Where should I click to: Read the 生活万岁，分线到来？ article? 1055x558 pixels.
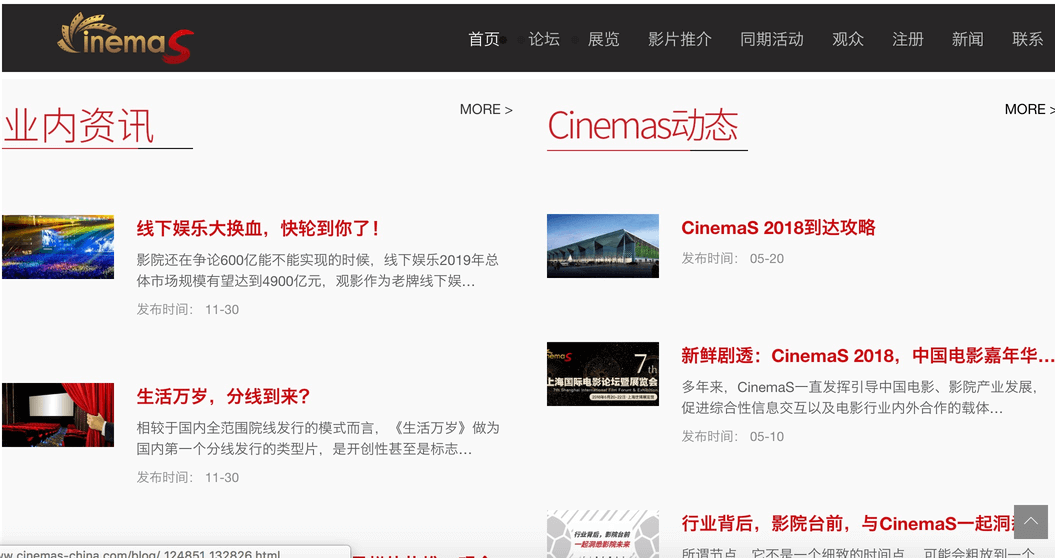(224, 396)
